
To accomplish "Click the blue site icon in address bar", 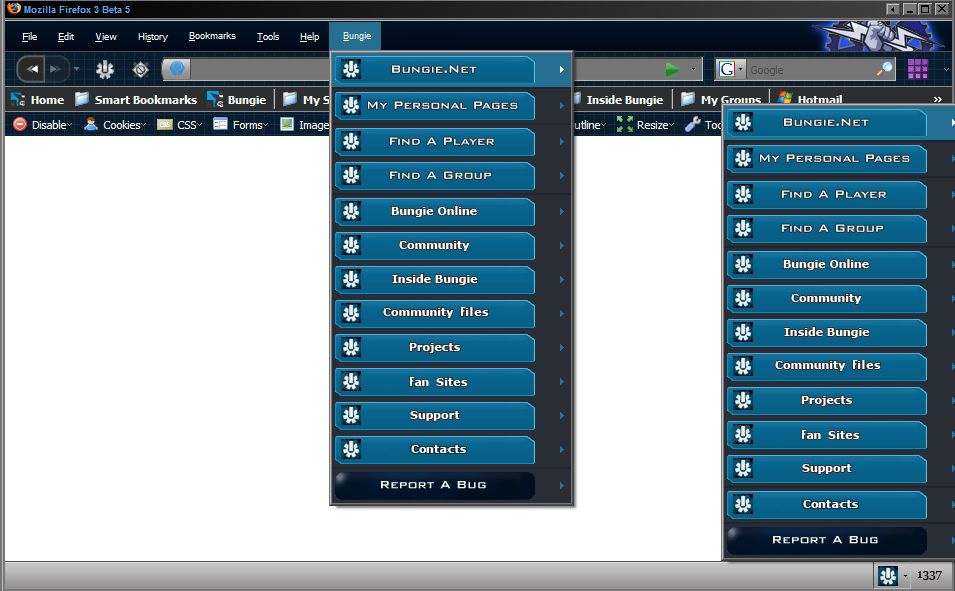I will tap(177, 69).
